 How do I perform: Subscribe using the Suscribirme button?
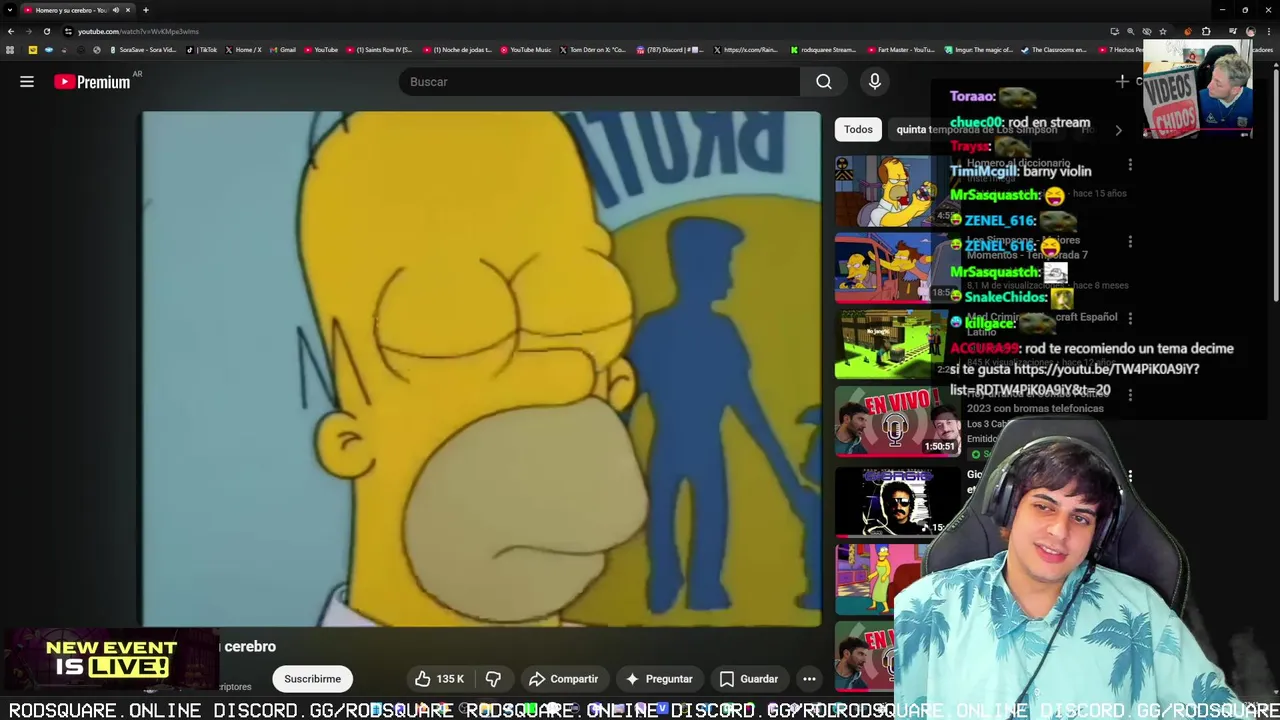point(312,679)
